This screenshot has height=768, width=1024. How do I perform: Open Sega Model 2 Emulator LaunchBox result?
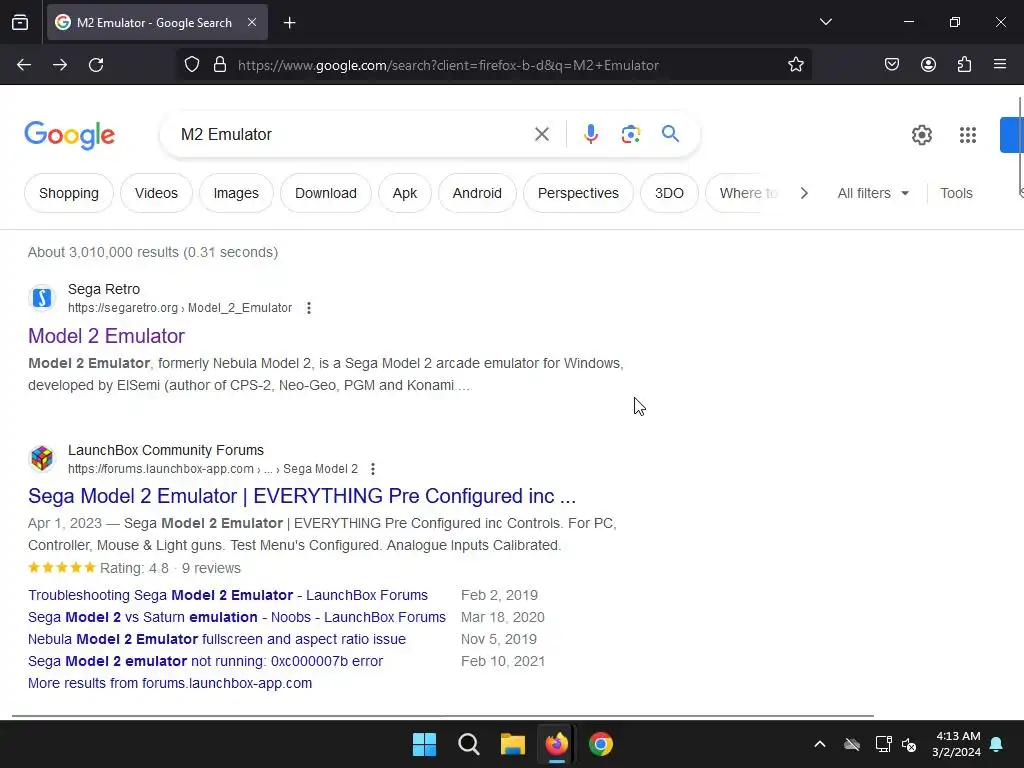coord(302,496)
